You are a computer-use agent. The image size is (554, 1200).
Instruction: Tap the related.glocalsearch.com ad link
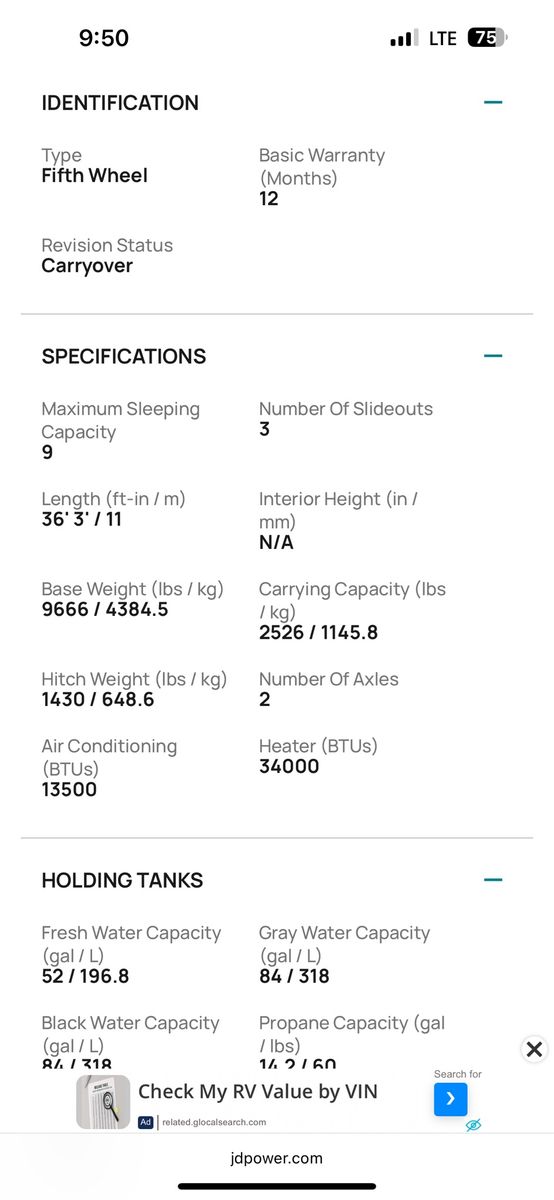click(x=214, y=1123)
